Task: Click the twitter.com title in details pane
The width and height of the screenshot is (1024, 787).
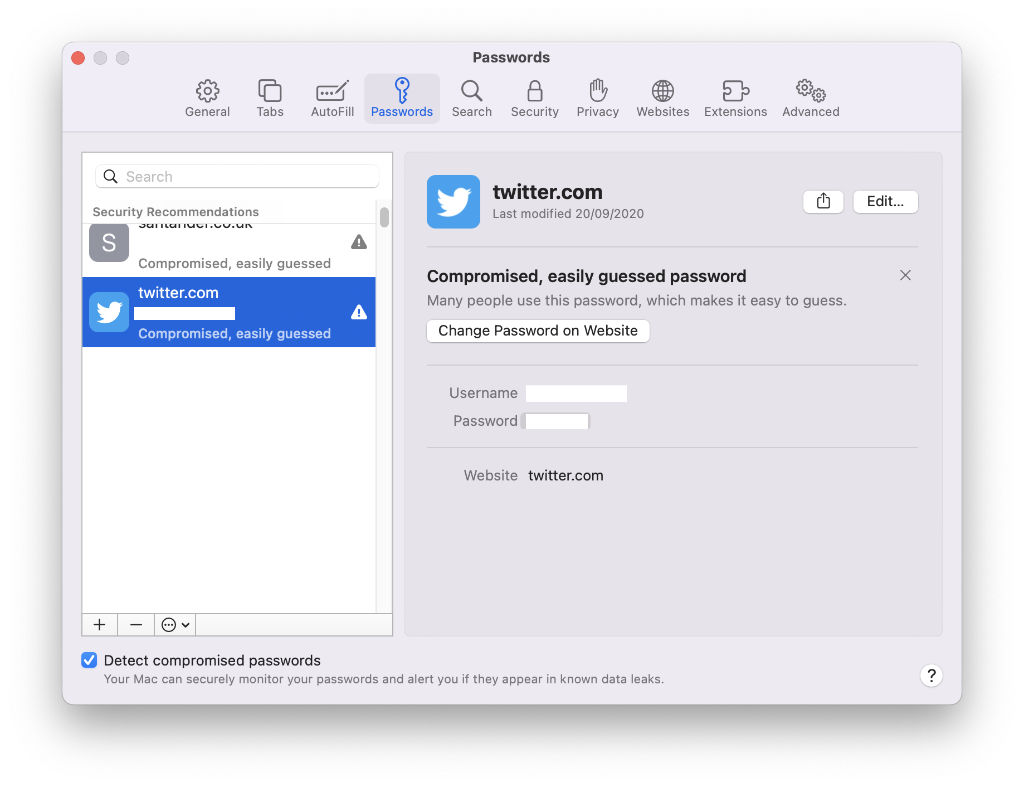Action: pyautogui.click(x=547, y=192)
